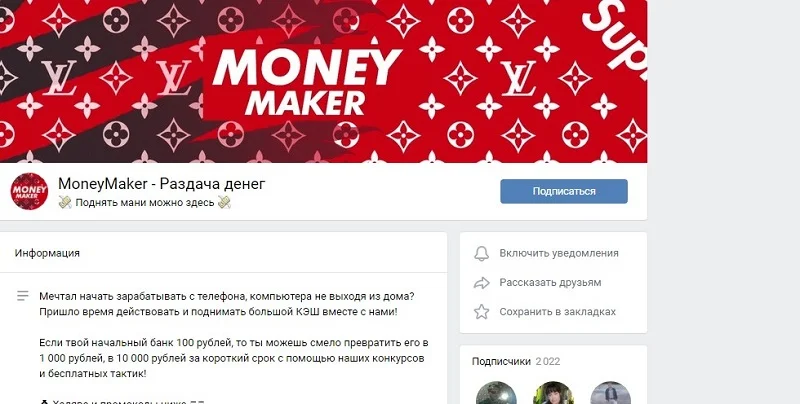
Task: Subscribe with the Подписаться button
Action: point(564,191)
